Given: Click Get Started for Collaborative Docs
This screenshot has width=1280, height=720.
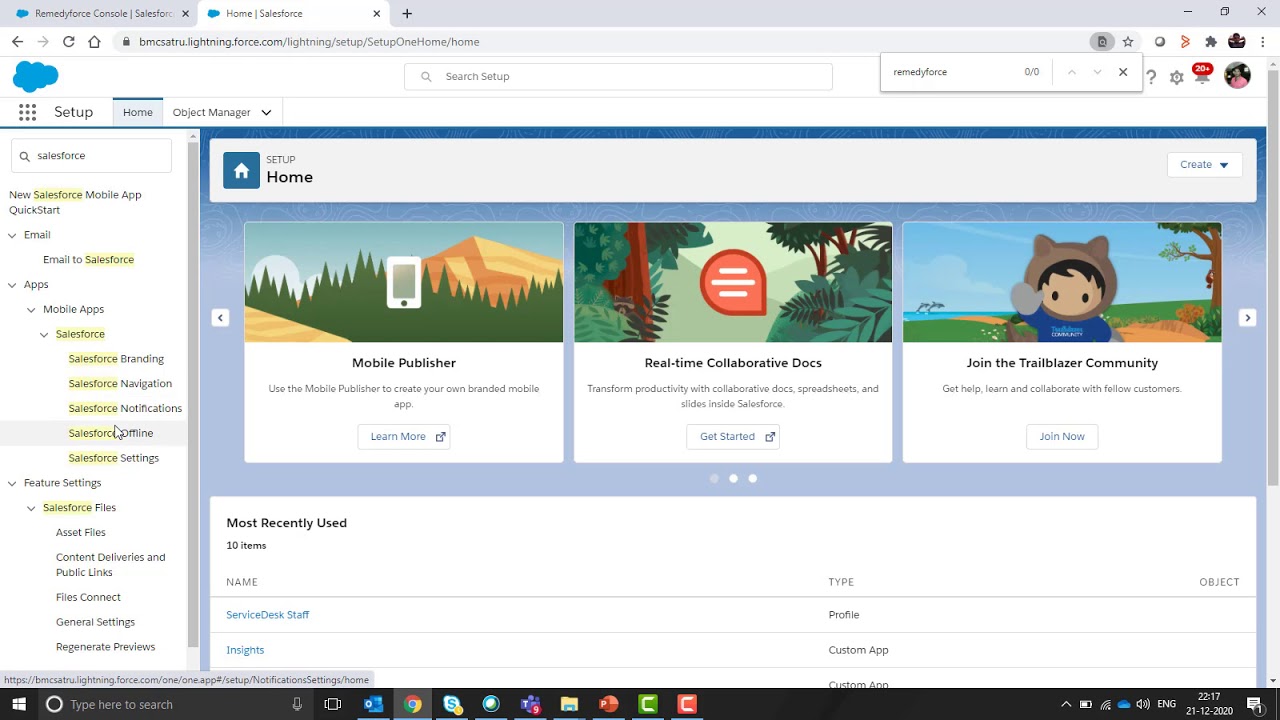Looking at the screenshot, I should [733, 436].
